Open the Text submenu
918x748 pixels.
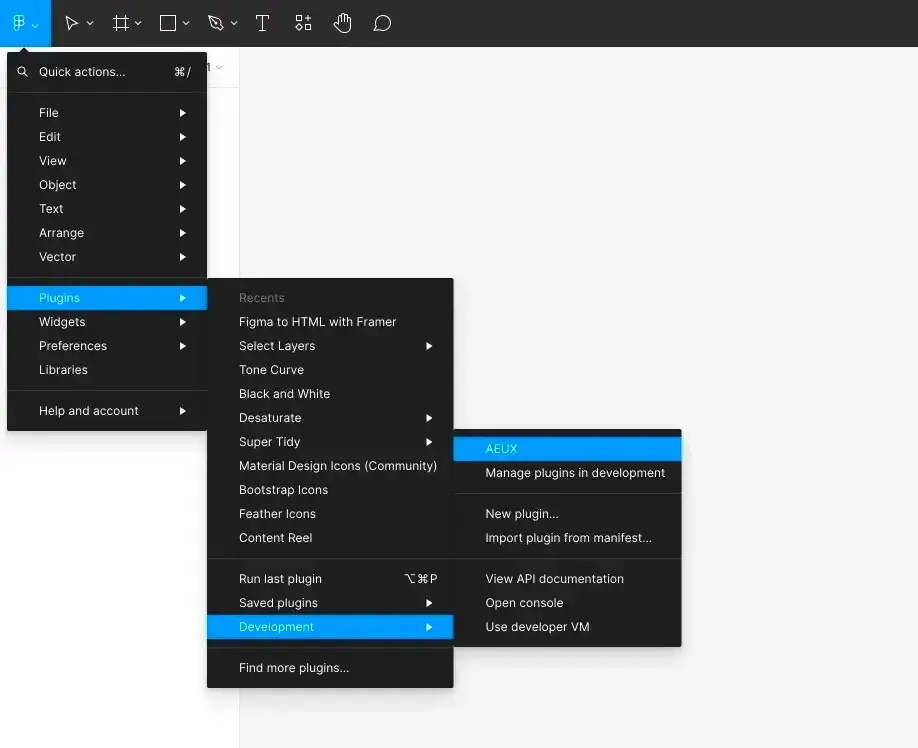pos(107,208)
